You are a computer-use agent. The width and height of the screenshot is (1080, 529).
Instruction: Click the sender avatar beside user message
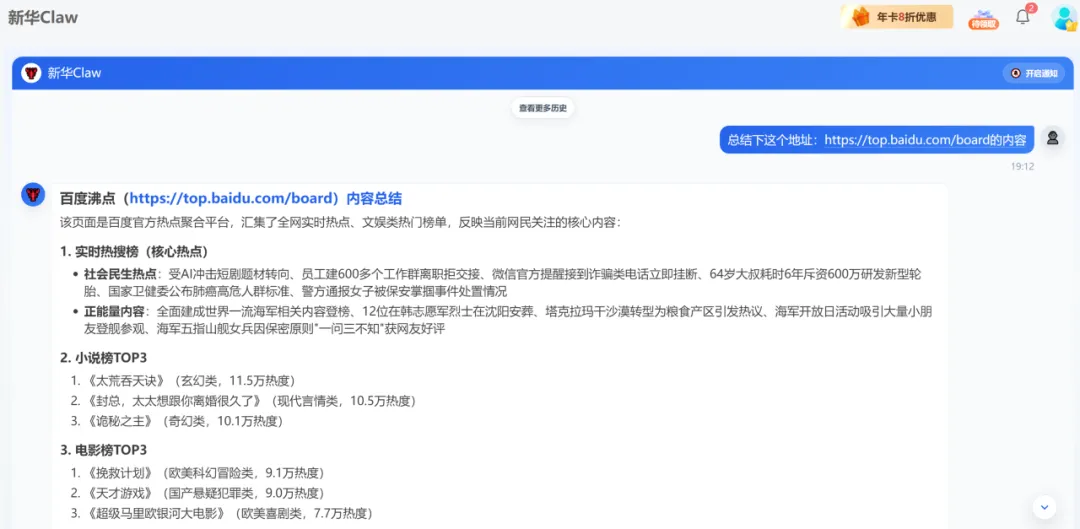(1052, 138)
